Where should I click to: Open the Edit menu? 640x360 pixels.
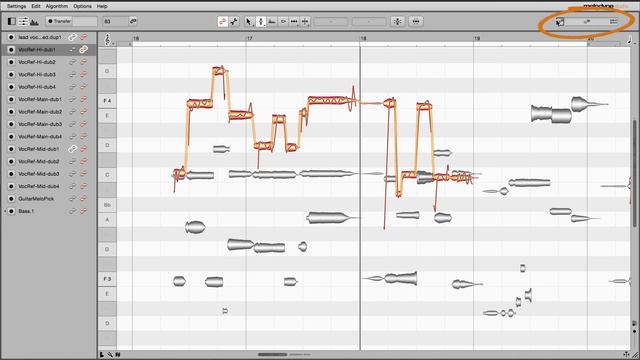click(x=36, y=6)
